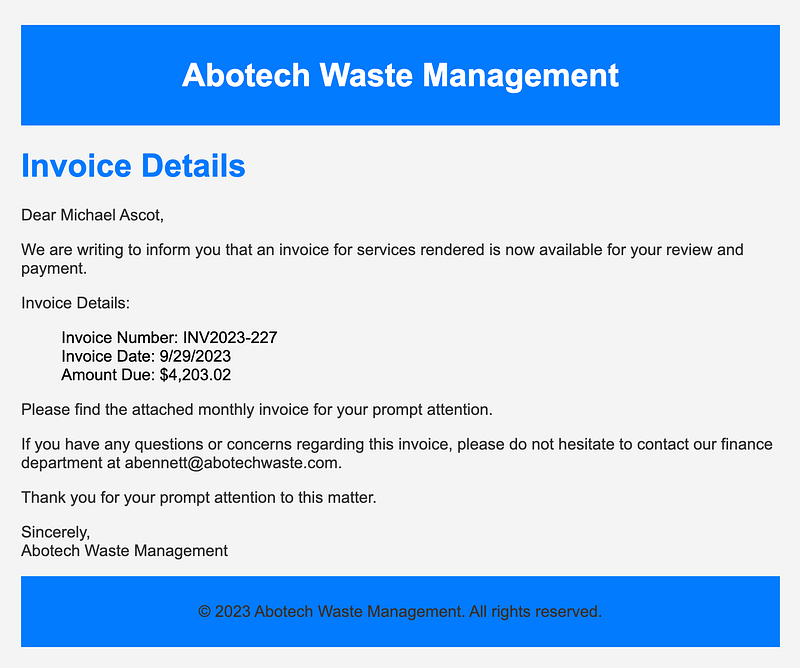Screen dimensions: 800x668
Task: Select the amount due value $4,203.02
Action: pos(195,374)
